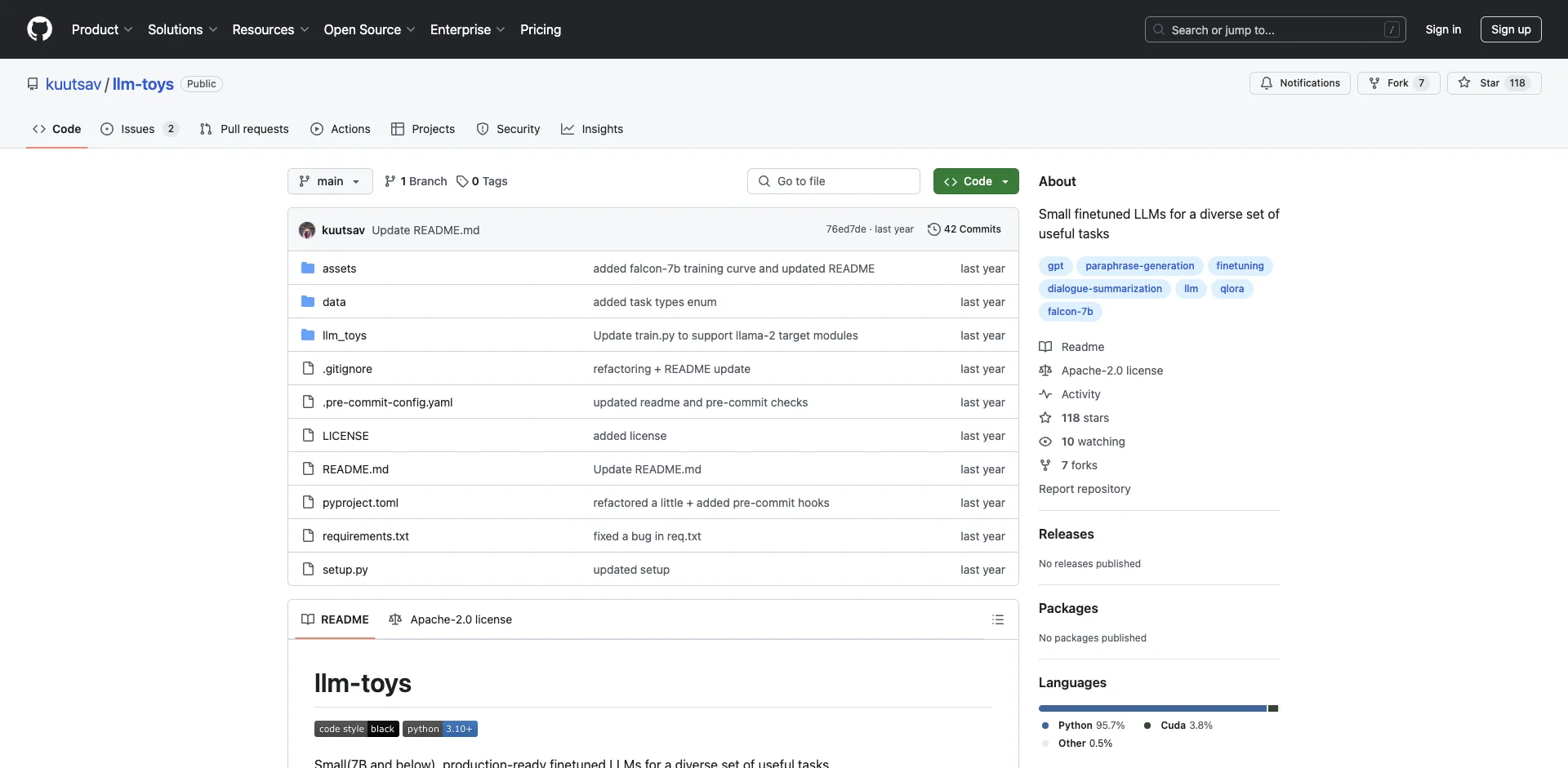The height and width of the screenshot is (768, 1568).
Task: Click the setup.py file icon
Action: point(308,569)
